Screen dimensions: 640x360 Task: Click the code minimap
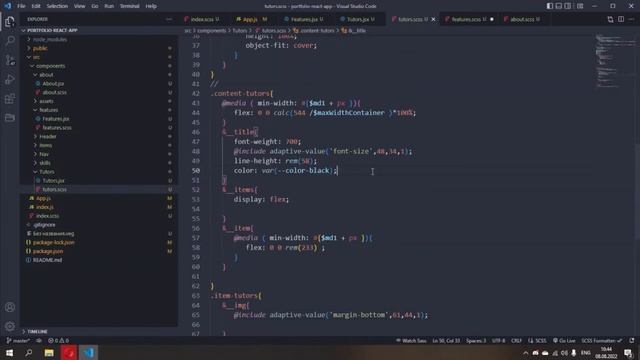[x=614, y=61]
